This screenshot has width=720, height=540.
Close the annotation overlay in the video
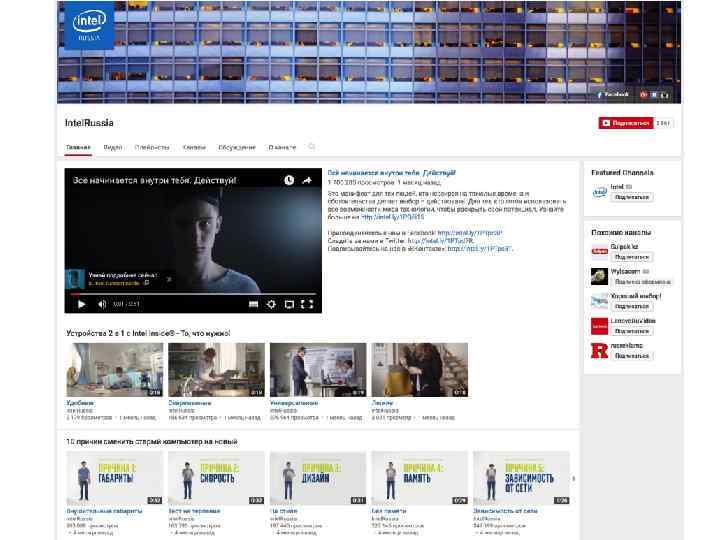[x=169, y=279]
